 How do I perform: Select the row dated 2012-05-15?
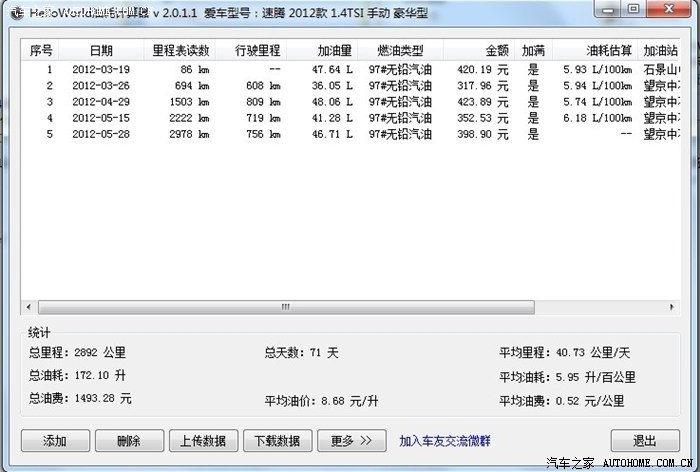coord(351,118)
